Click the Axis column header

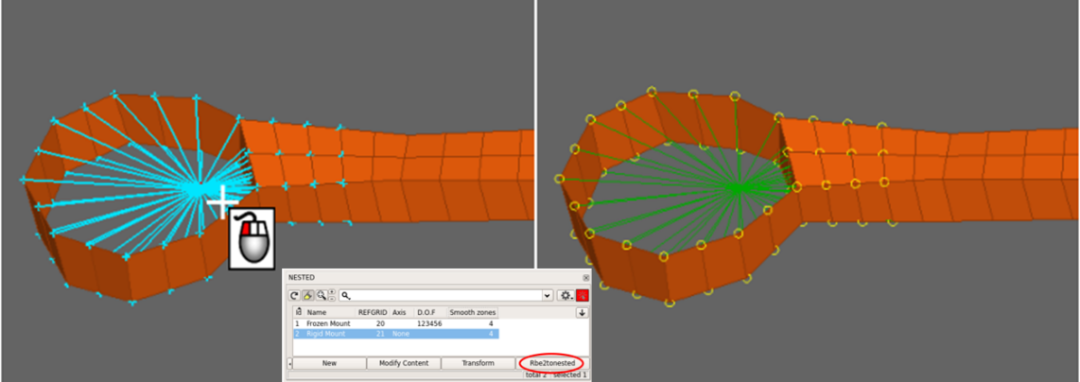click(x=402, y=312)
